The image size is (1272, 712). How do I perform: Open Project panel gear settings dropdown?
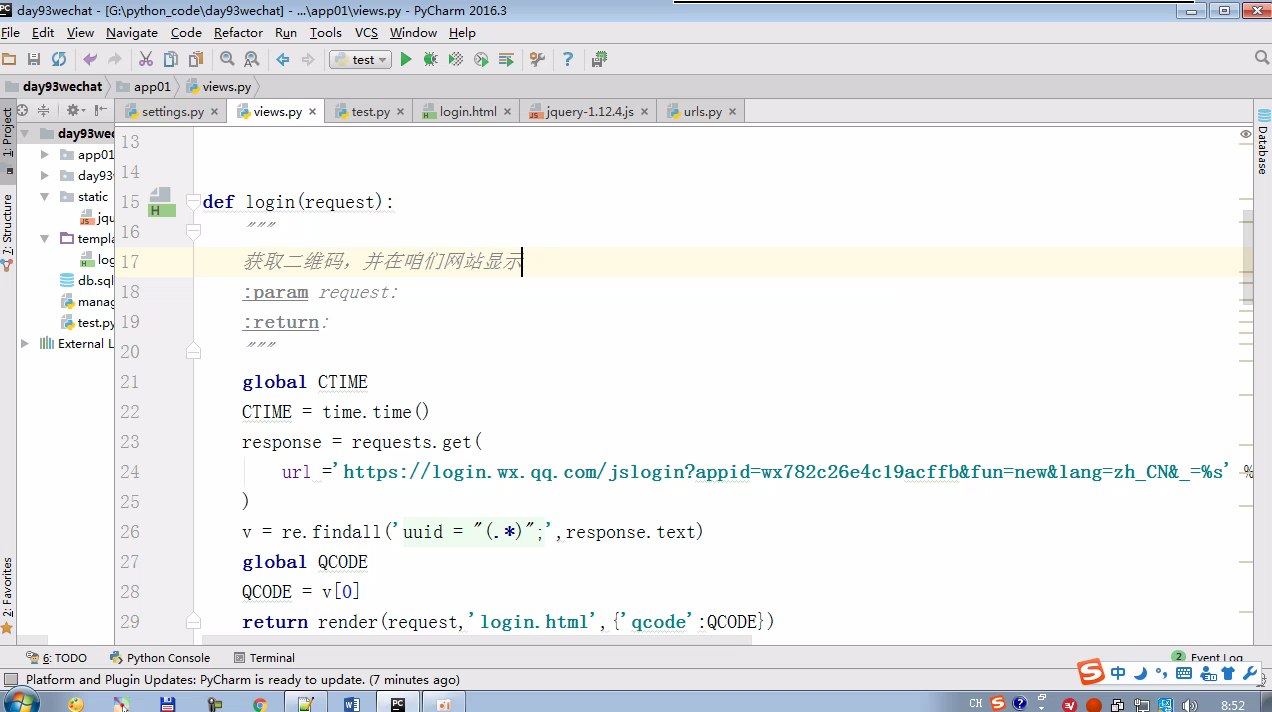coord(75,110)
